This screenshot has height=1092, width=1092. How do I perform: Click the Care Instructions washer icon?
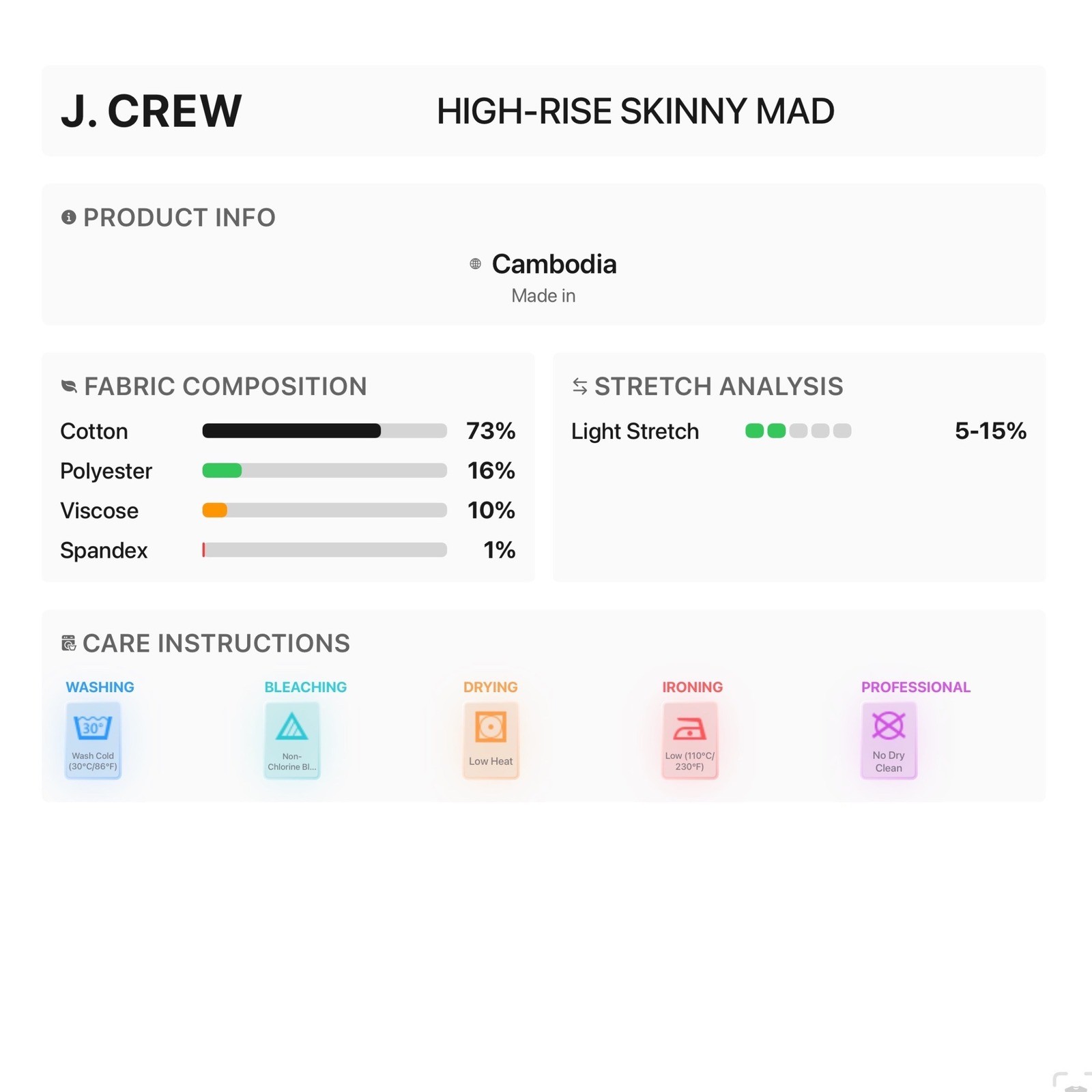(68, 643)
